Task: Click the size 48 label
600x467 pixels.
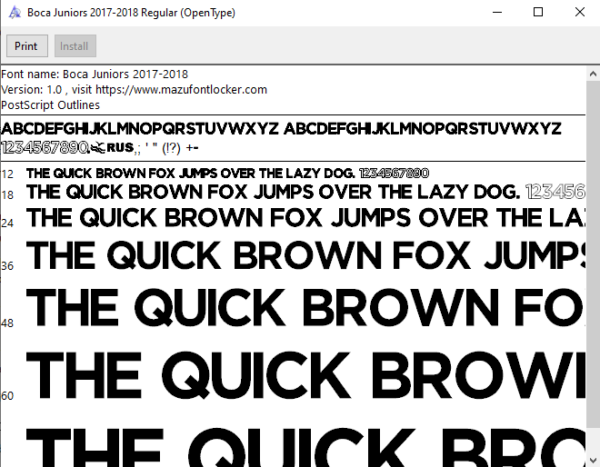Action: [x=7, y=323]
